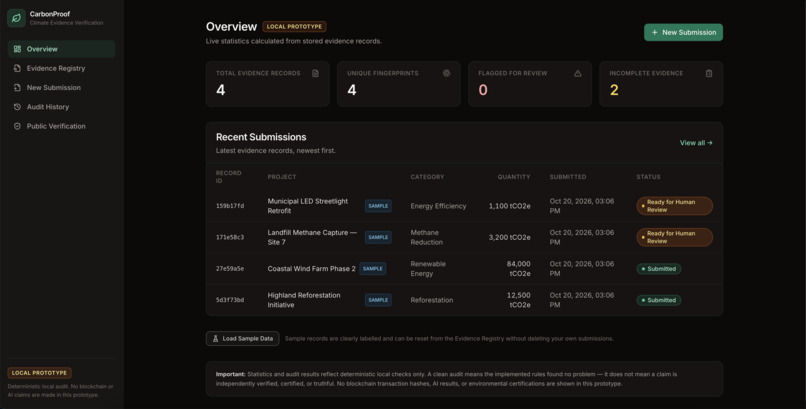Screen dimensions: 806x409
Task: Click the SUBMITTED column header
Action: click(567, 177)
